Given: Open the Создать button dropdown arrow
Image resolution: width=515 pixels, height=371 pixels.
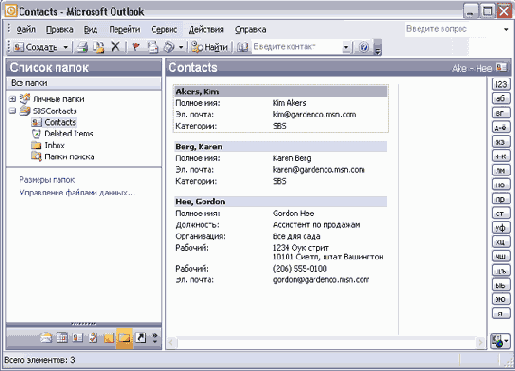Looking at the screenshot, I should pyautogui.click(x=66, y=47).
